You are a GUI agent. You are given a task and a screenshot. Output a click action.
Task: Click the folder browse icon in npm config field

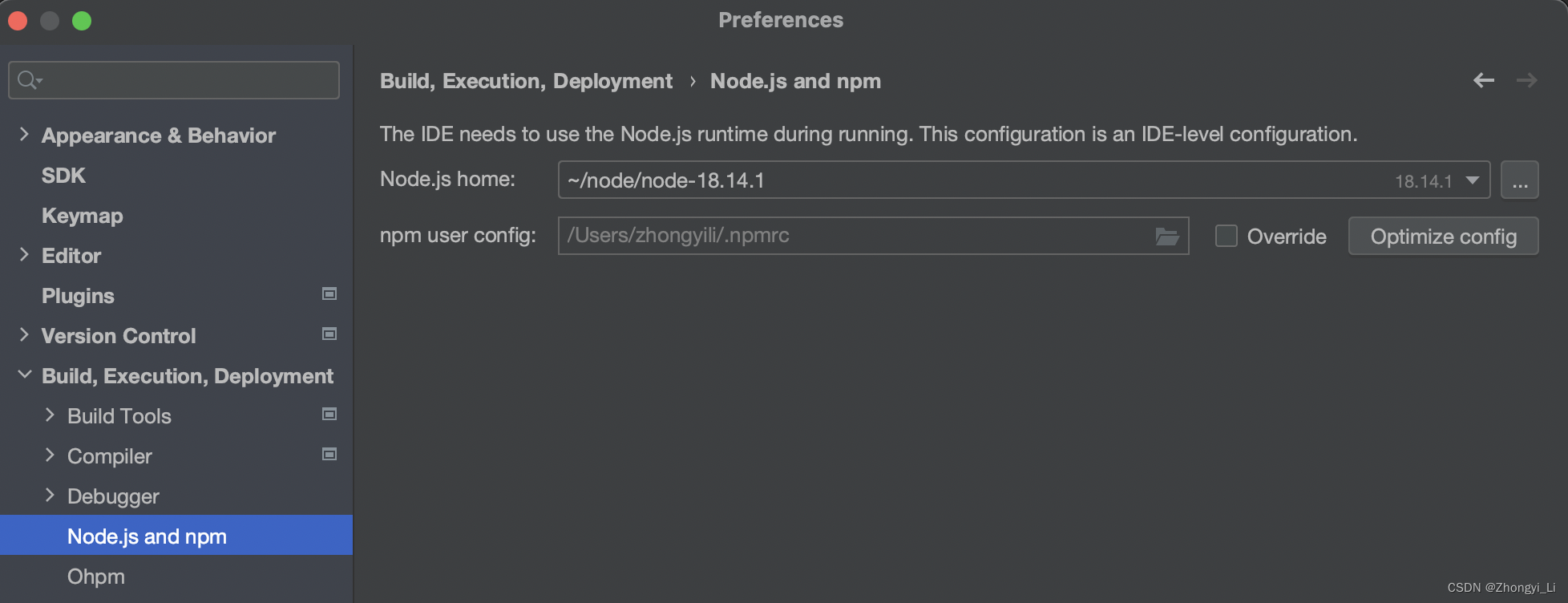(1167, 236)
